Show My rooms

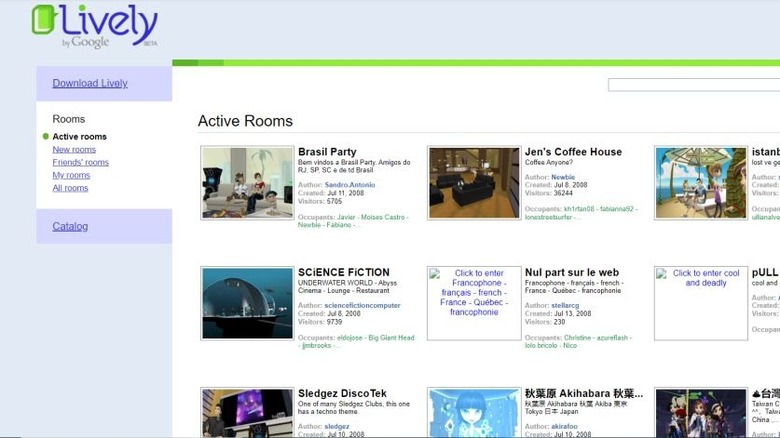pos(71,175)
